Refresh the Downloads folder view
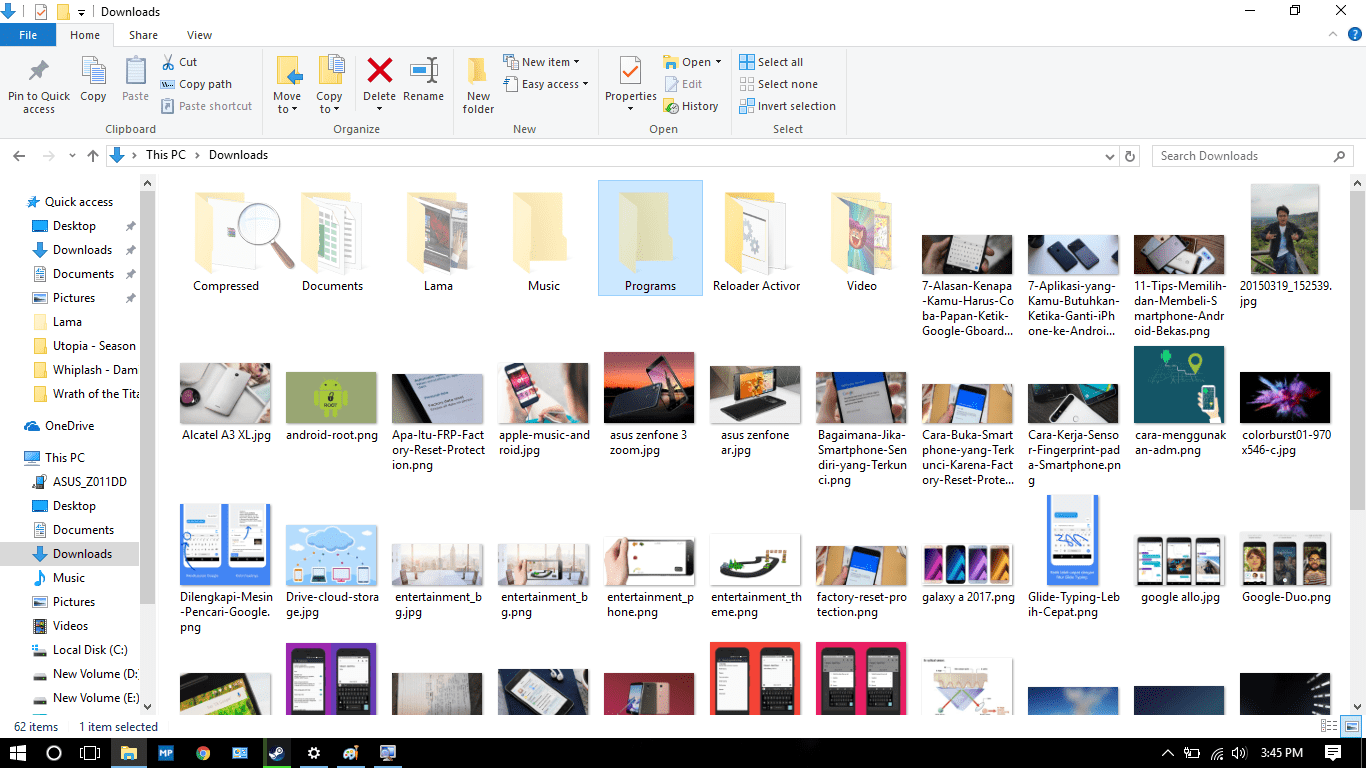This screenshot has height=768, width=1366. pos(1131,156)
